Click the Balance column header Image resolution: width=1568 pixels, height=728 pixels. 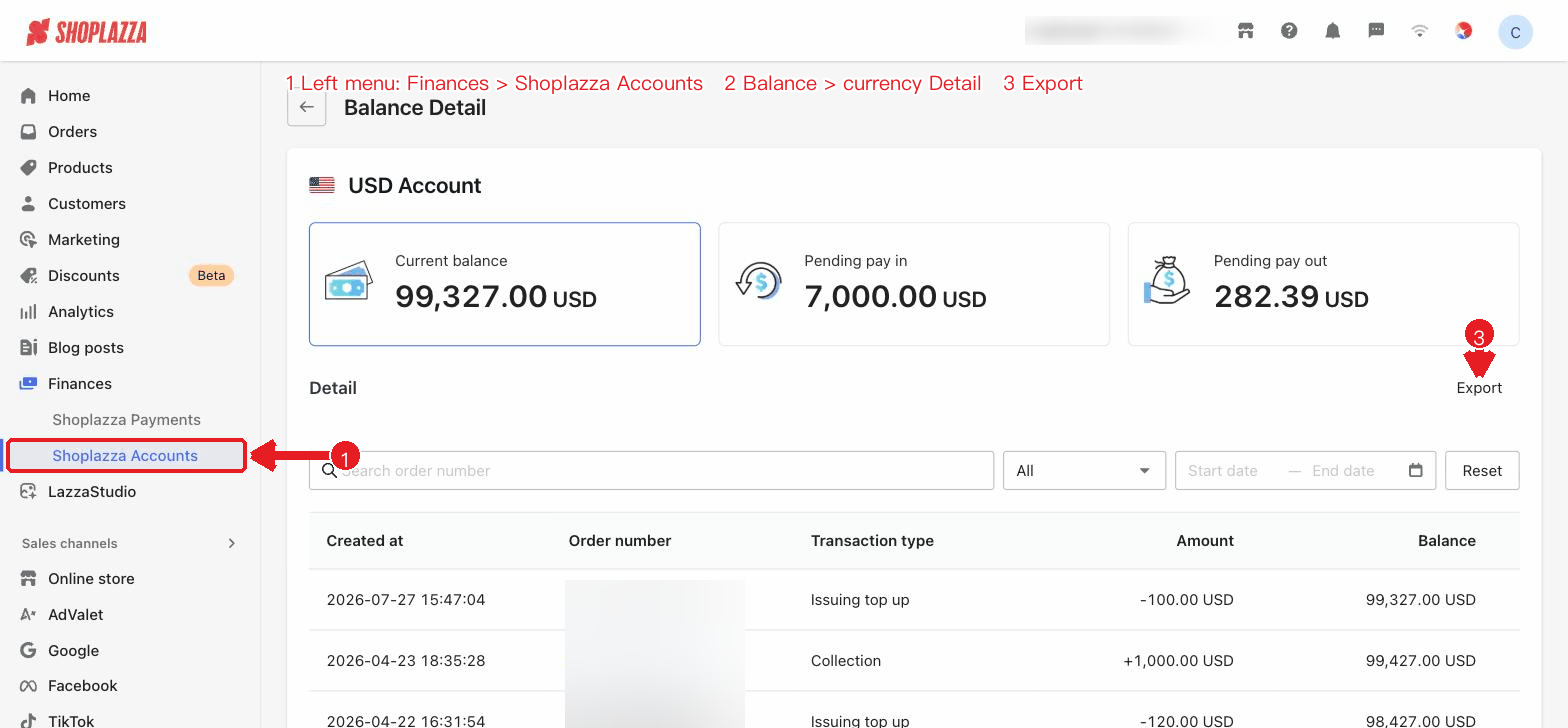1447,541
